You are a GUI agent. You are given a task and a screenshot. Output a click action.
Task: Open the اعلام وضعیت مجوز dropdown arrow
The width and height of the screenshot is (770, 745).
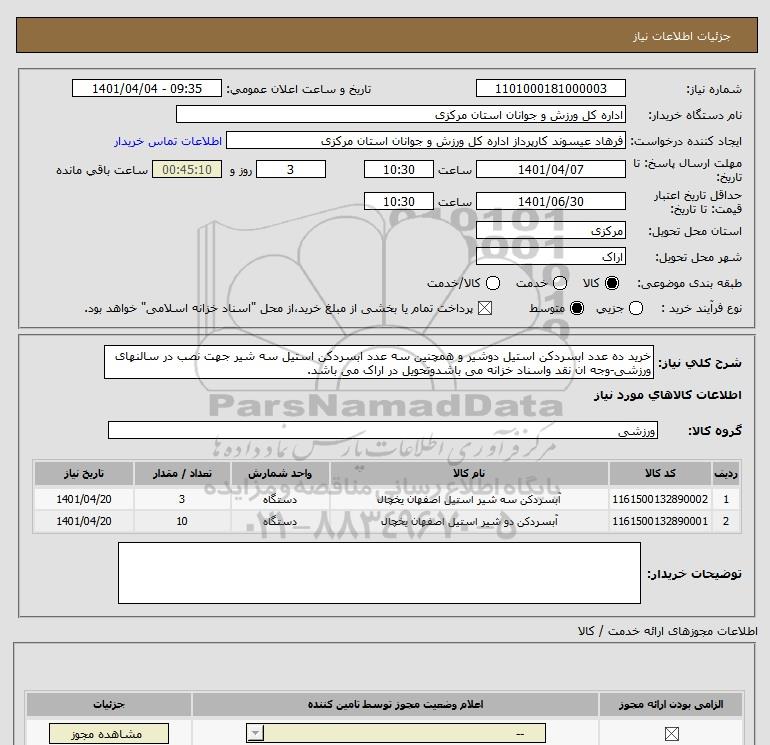(x=255, y=734)
